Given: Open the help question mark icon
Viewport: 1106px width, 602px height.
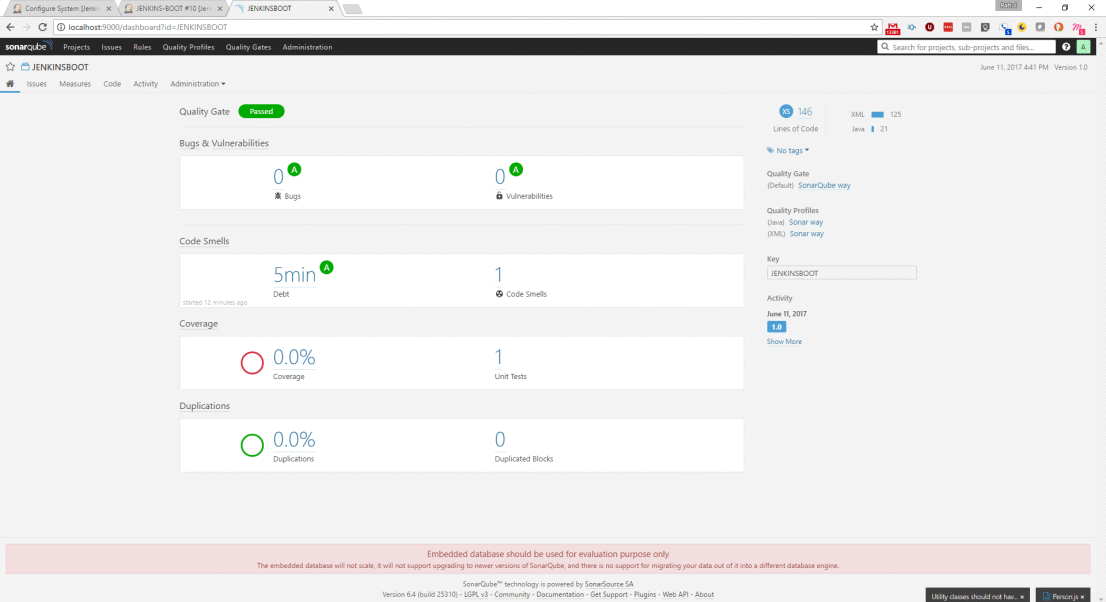Looking at the screenshot, I should [1066, 47].
